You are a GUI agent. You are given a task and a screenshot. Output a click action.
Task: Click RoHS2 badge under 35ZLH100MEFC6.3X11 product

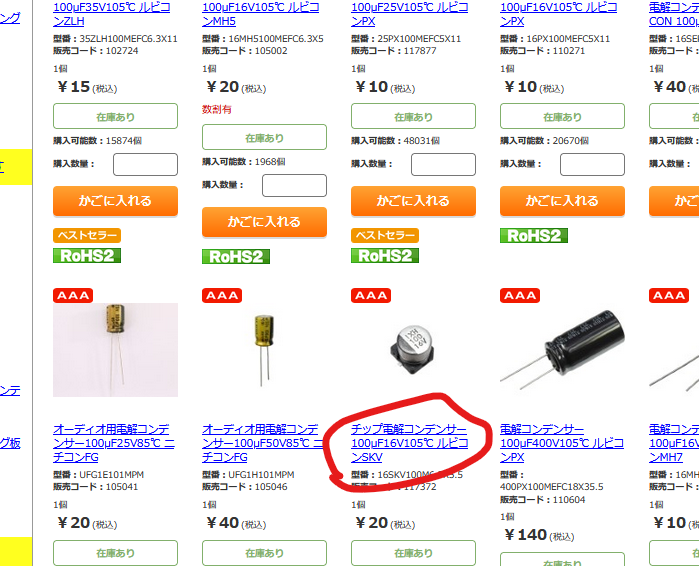pyautogui.click(x=87, y=256)
